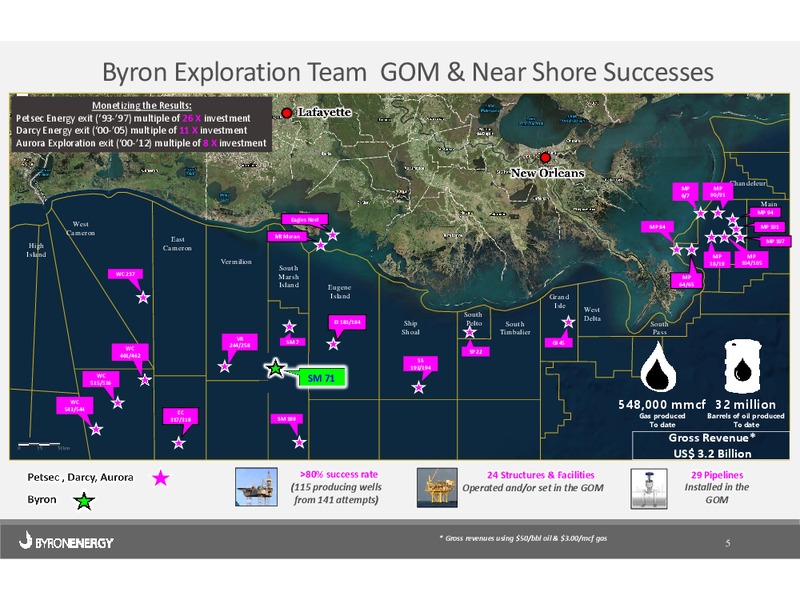
Task: Click the Aurora Exploration exit 8 X line
Action: 141,143
